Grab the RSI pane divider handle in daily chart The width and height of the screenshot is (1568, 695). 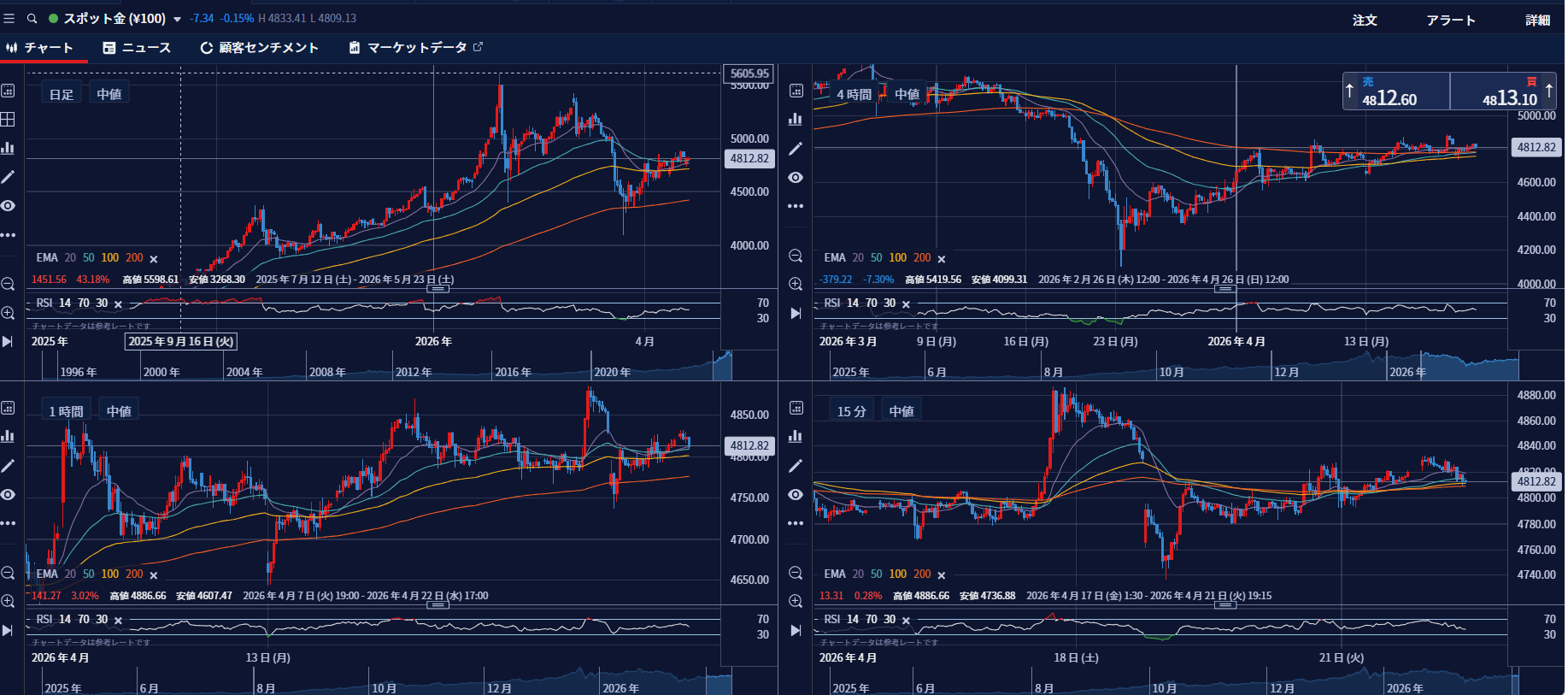438,289
